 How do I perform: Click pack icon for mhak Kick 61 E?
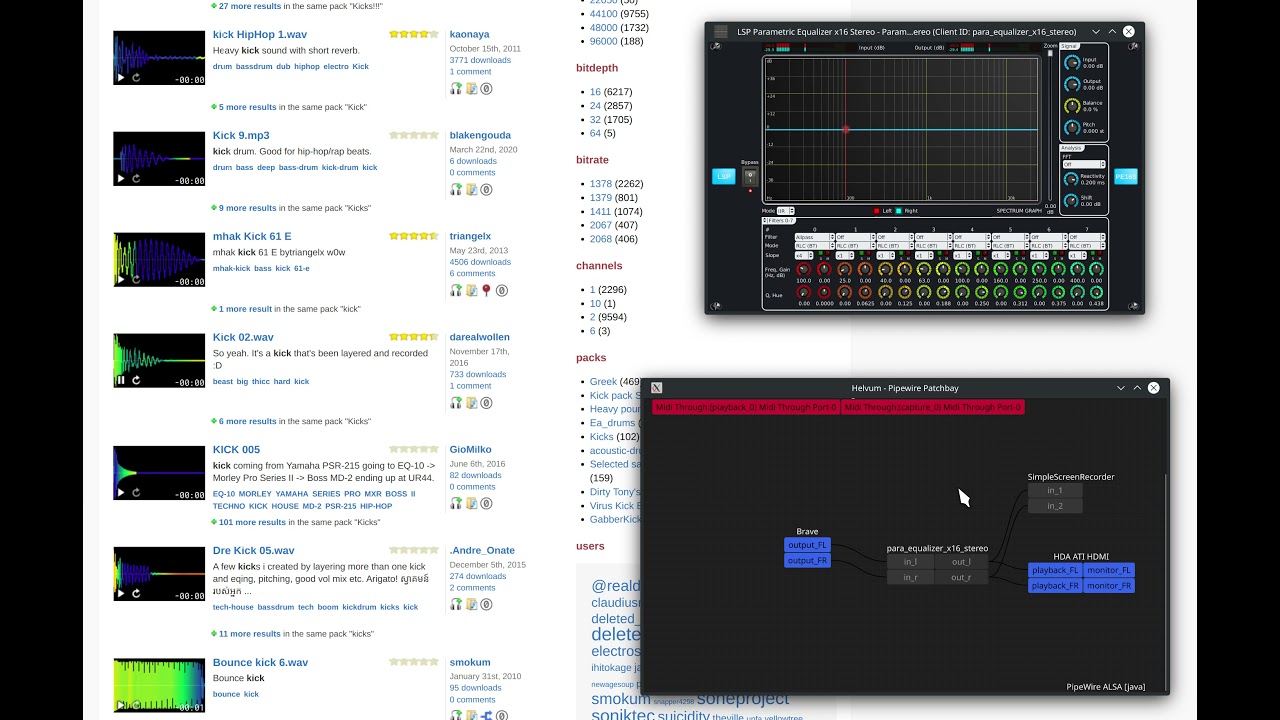click(x=471, y=291)
